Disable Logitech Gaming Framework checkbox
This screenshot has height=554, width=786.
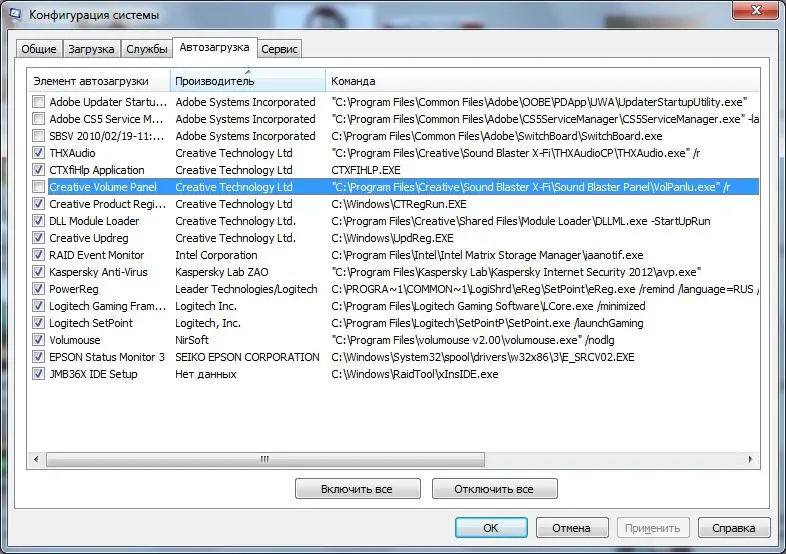[39, 306]
